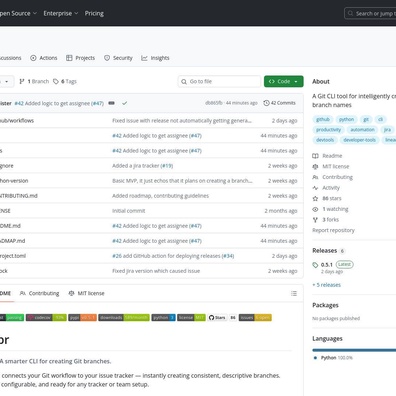Switch to the Contributing tab in readme
396x396 pixels.
39,293
